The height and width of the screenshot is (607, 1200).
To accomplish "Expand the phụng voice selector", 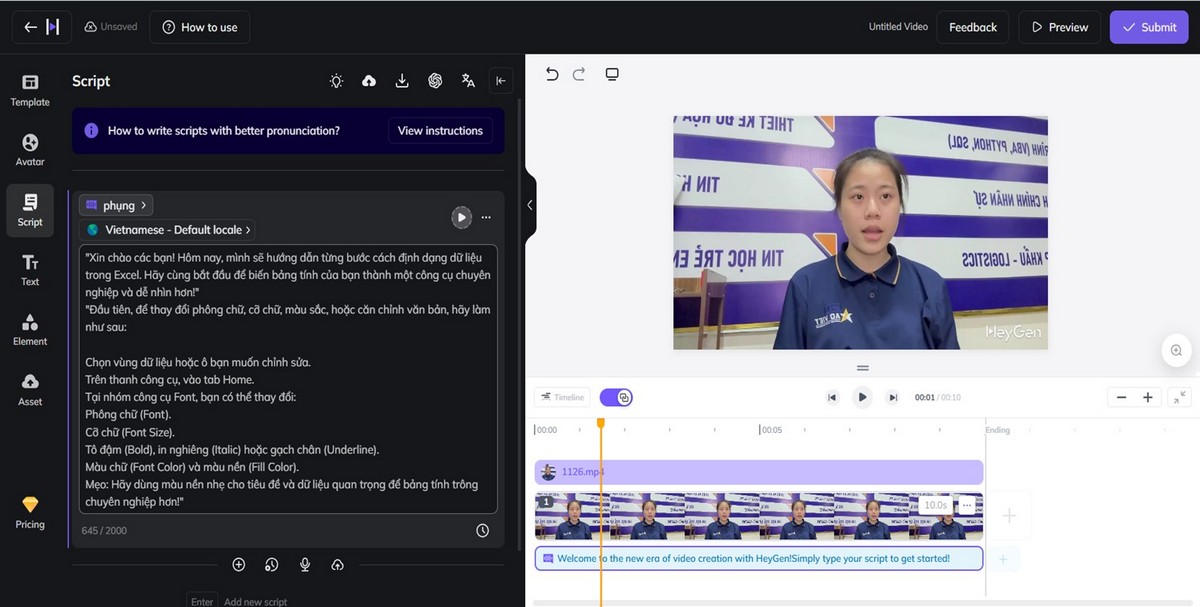I will pos(116,205).
